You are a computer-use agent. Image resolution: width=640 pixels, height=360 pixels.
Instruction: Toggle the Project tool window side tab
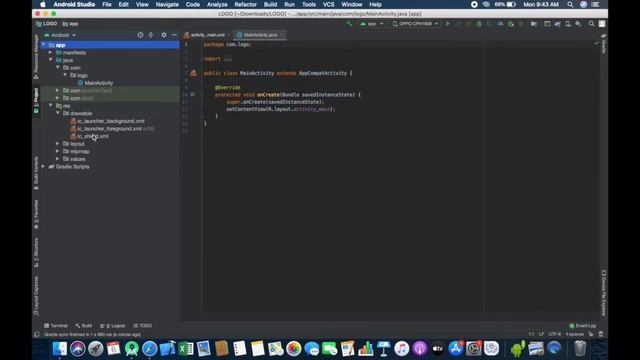tap(36, 100)
